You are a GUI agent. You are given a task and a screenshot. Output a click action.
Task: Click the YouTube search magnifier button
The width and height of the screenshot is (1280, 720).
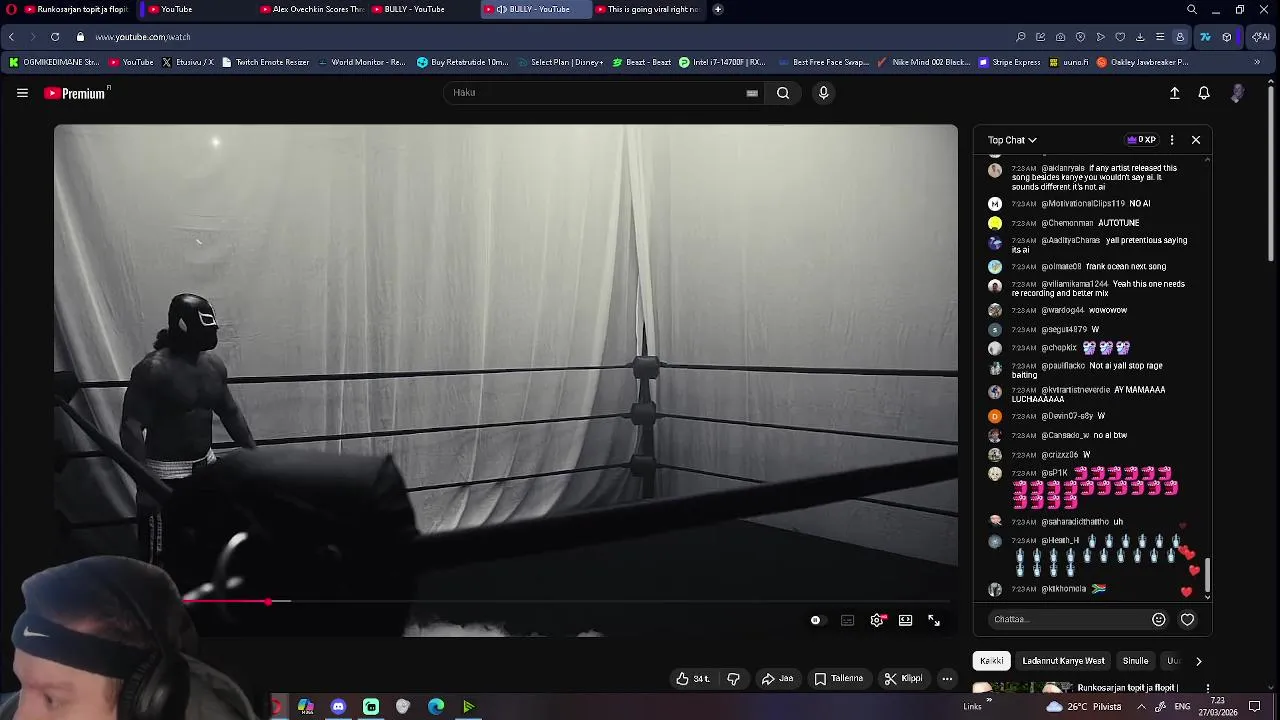coord(783,93)
